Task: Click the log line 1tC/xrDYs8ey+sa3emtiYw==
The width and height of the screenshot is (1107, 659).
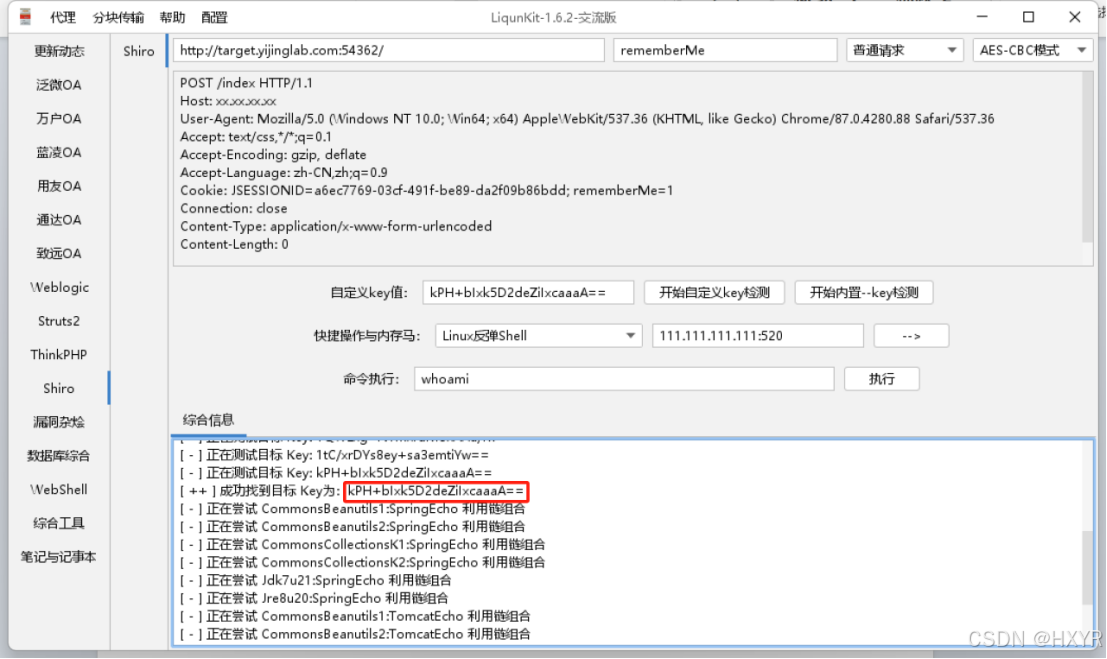Action: pos(335,455)
